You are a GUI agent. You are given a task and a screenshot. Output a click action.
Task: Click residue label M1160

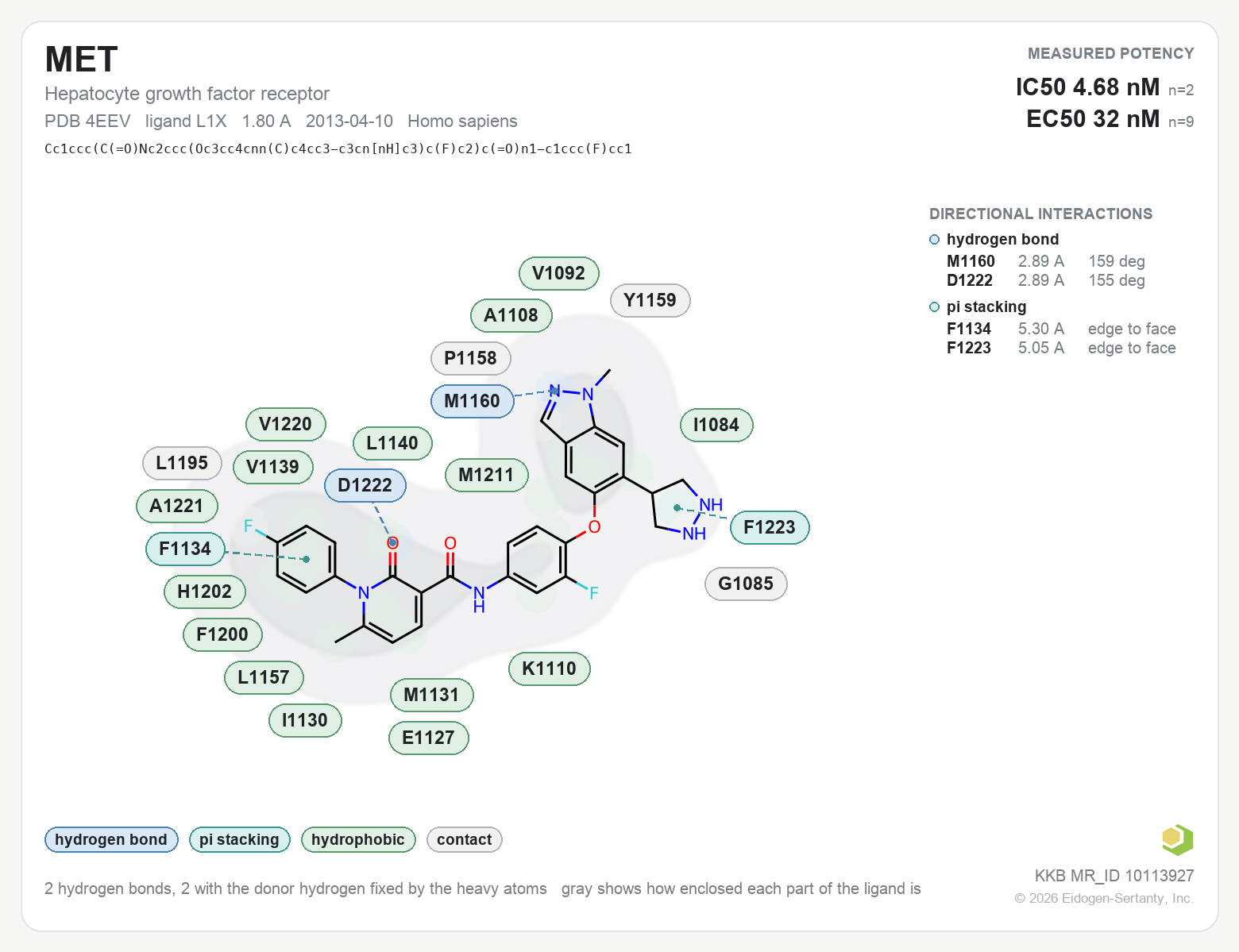(x=473, y=401)
